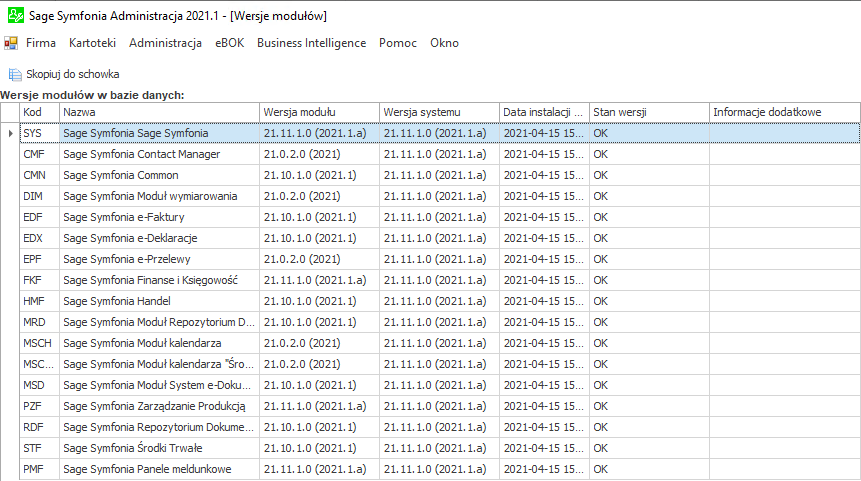Open the Pomoc menu
Screen dimensions: 861x481
[397, 43]
